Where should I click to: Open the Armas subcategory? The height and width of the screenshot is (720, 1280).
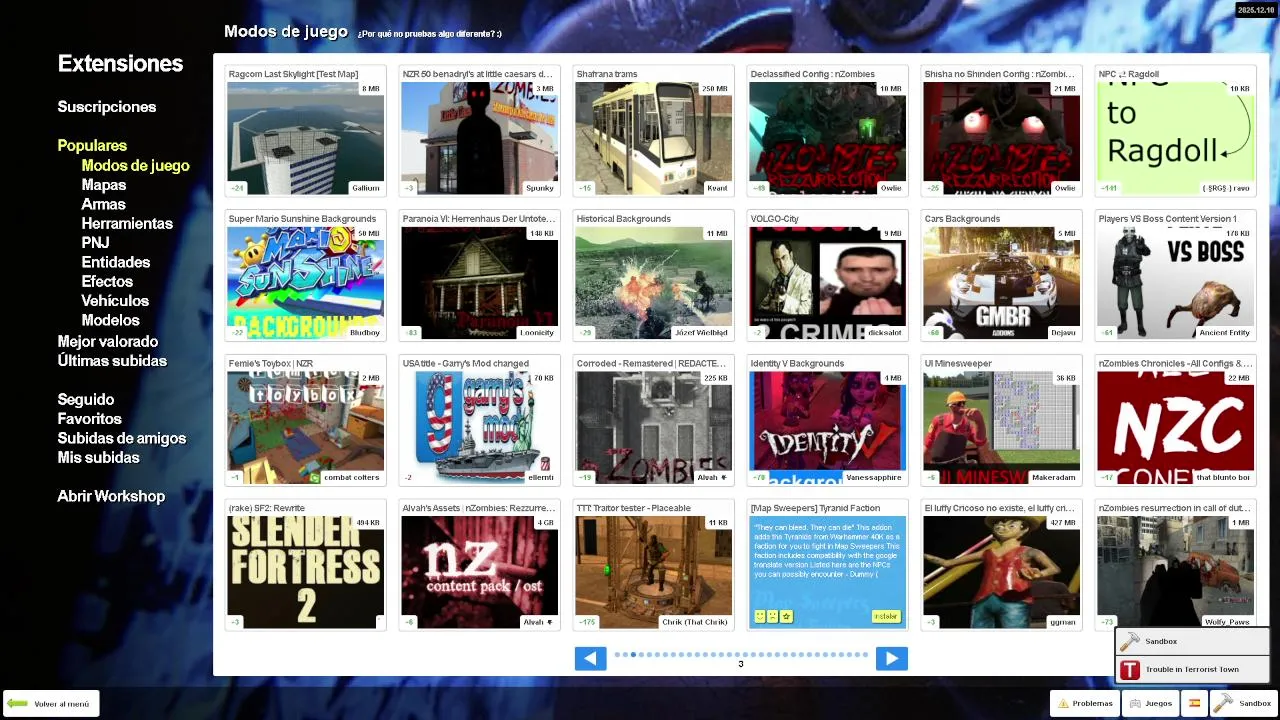tap(103, 204)
